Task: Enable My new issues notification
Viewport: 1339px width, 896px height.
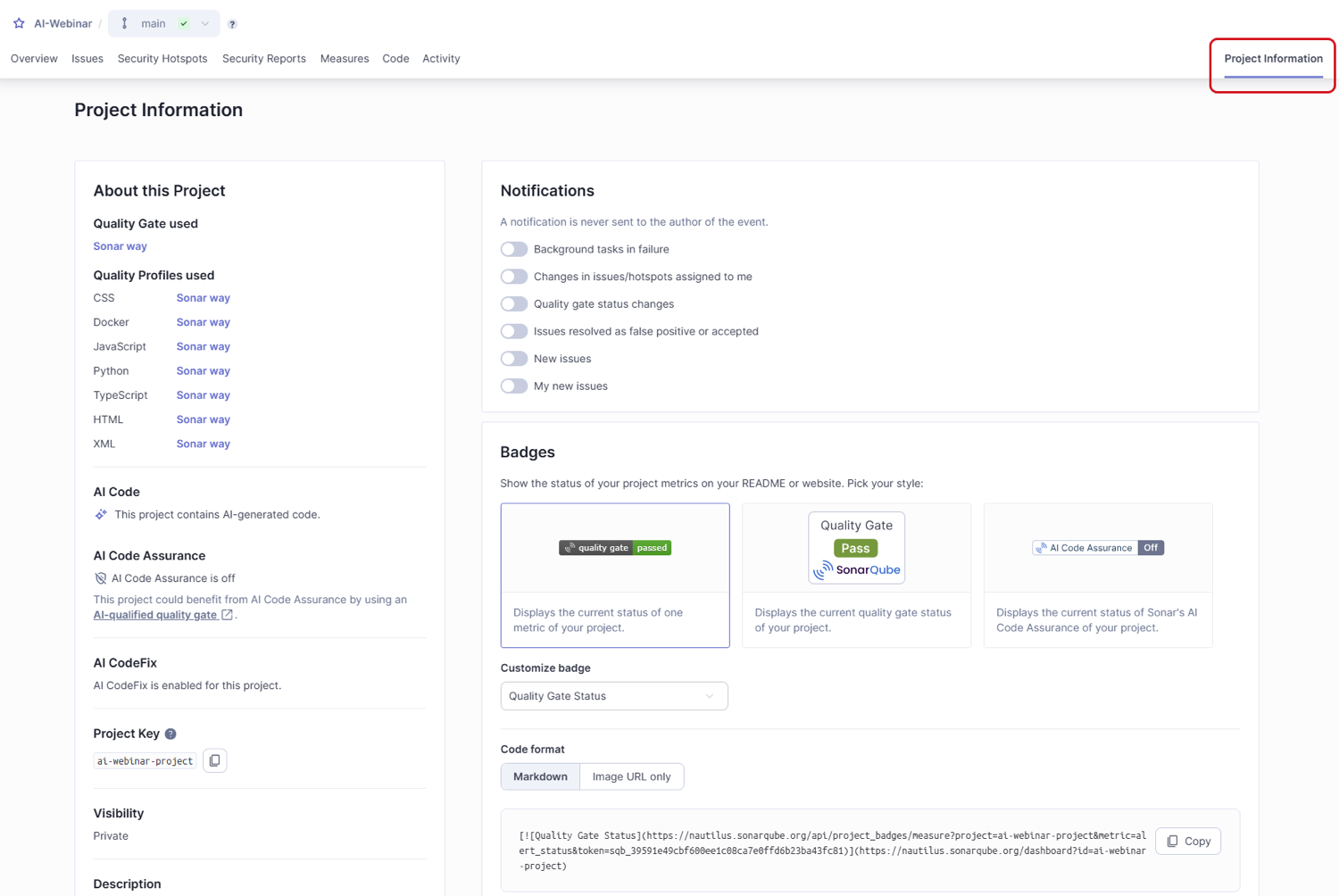Action: tap(514, 386)
